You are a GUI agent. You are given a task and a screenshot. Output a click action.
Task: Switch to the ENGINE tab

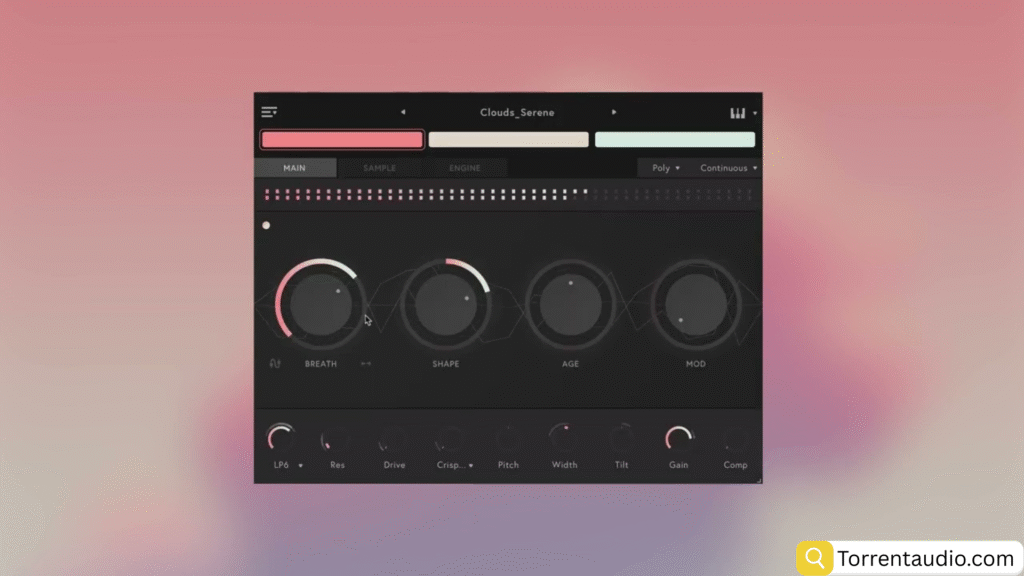(465, 168)
